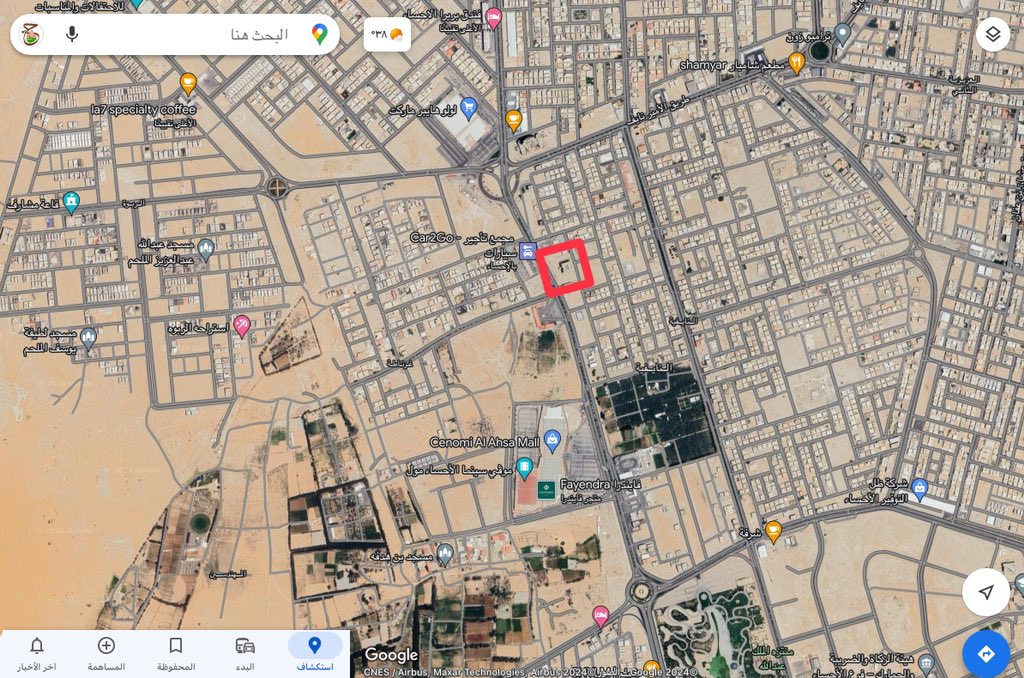Open the profile avatar in search bar
This screenshot has width=1024, height=678.
(x=31, y=34)
